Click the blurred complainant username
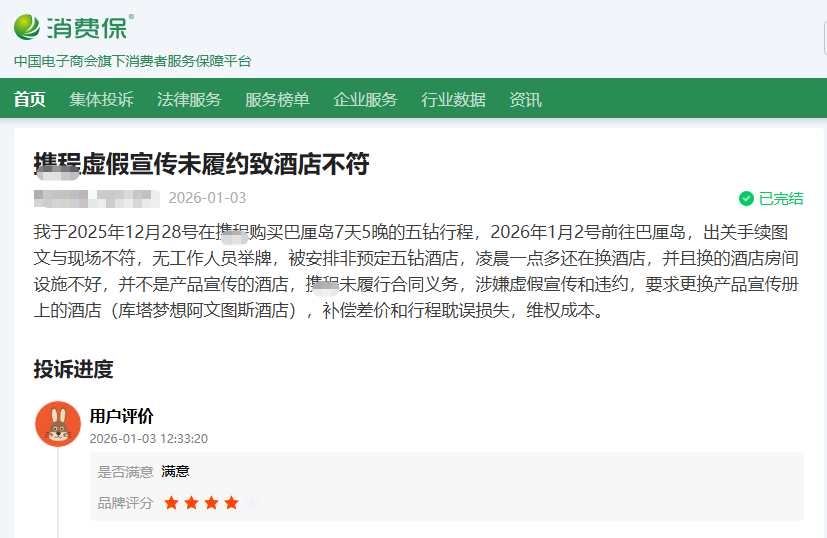The height and width of the screenshot is (538, 827). pyautogui.click(x=96, y=198)
